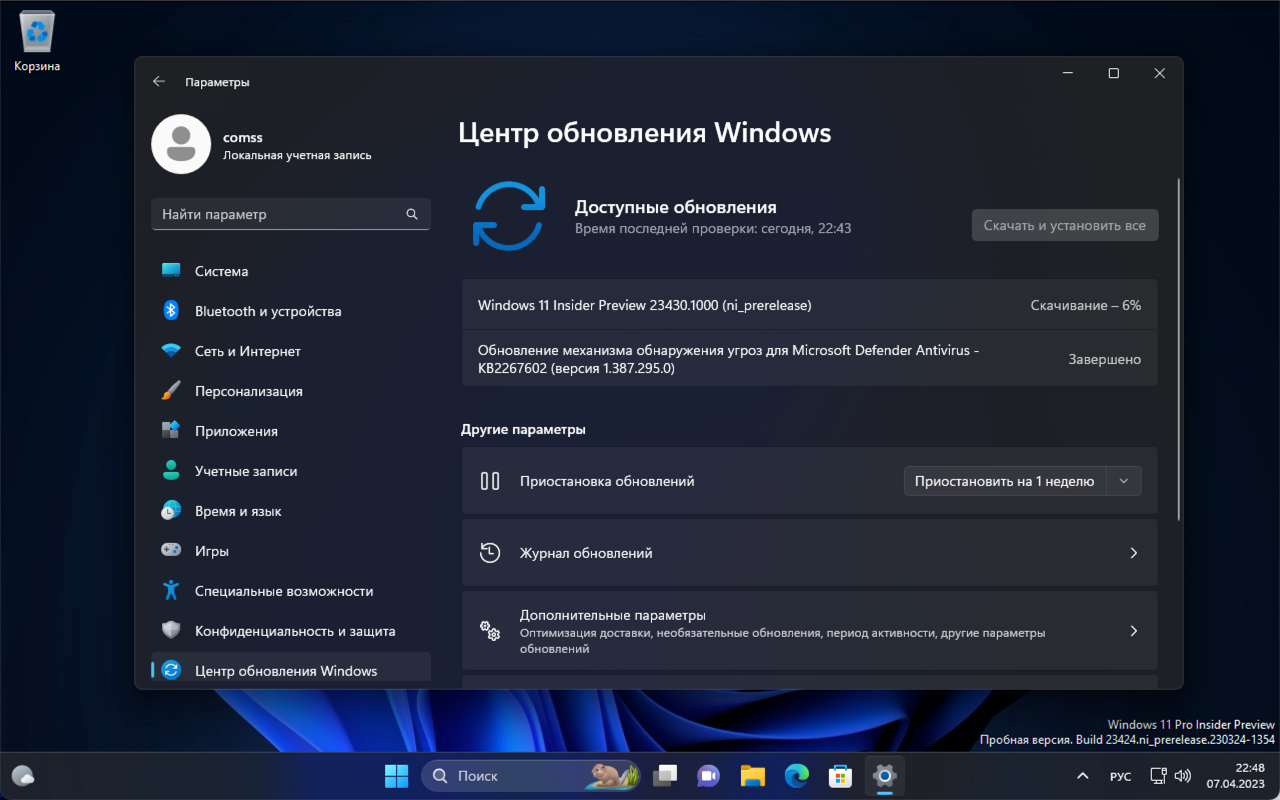Open Журнал обновлений
Viewport: 1280px width, 800px height.
click(809, 552)
